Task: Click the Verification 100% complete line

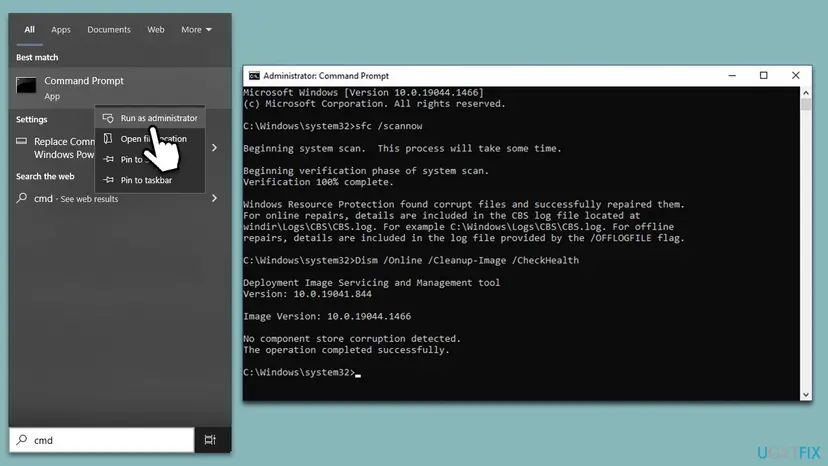Action: [x=318, y=182]
